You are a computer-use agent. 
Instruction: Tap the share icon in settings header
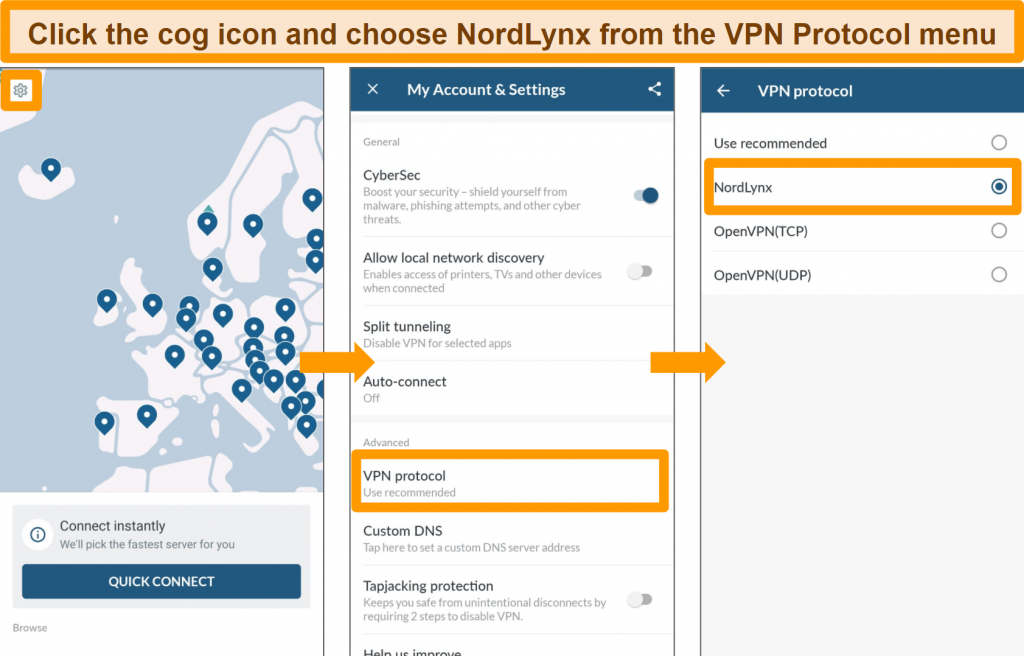click(x=654, y=89)
